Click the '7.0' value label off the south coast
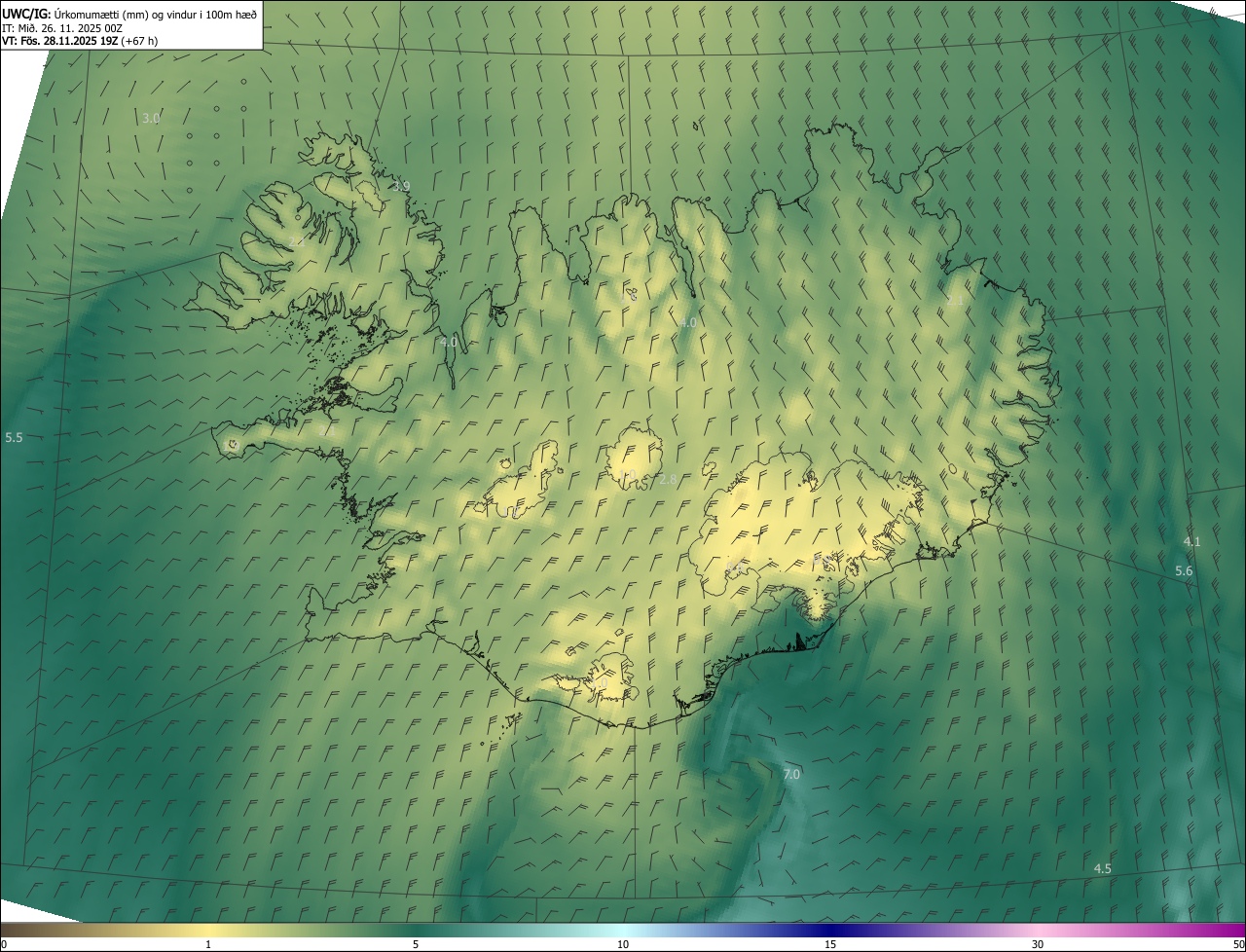This screenshot has width=1246, height=952. click(x=791, y=774)
